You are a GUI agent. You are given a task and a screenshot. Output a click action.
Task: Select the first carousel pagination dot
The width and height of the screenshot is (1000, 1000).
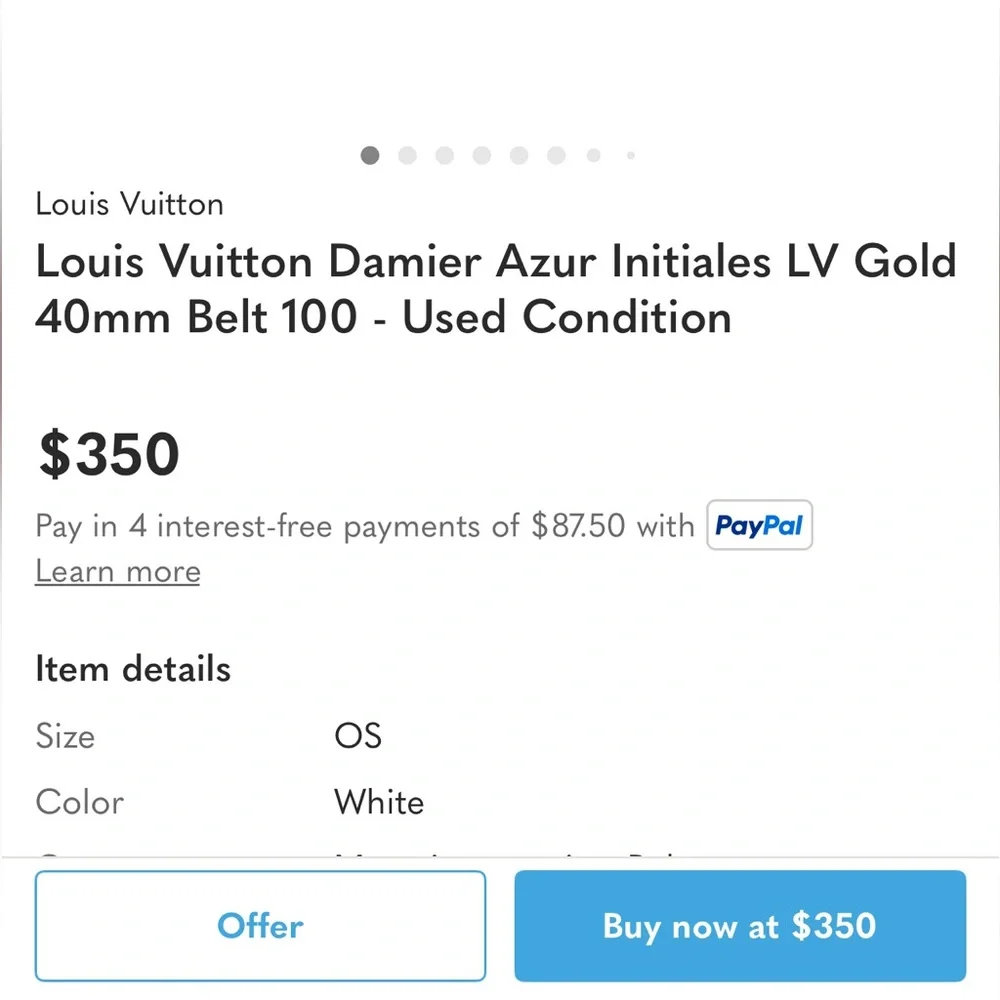[369, 155]
